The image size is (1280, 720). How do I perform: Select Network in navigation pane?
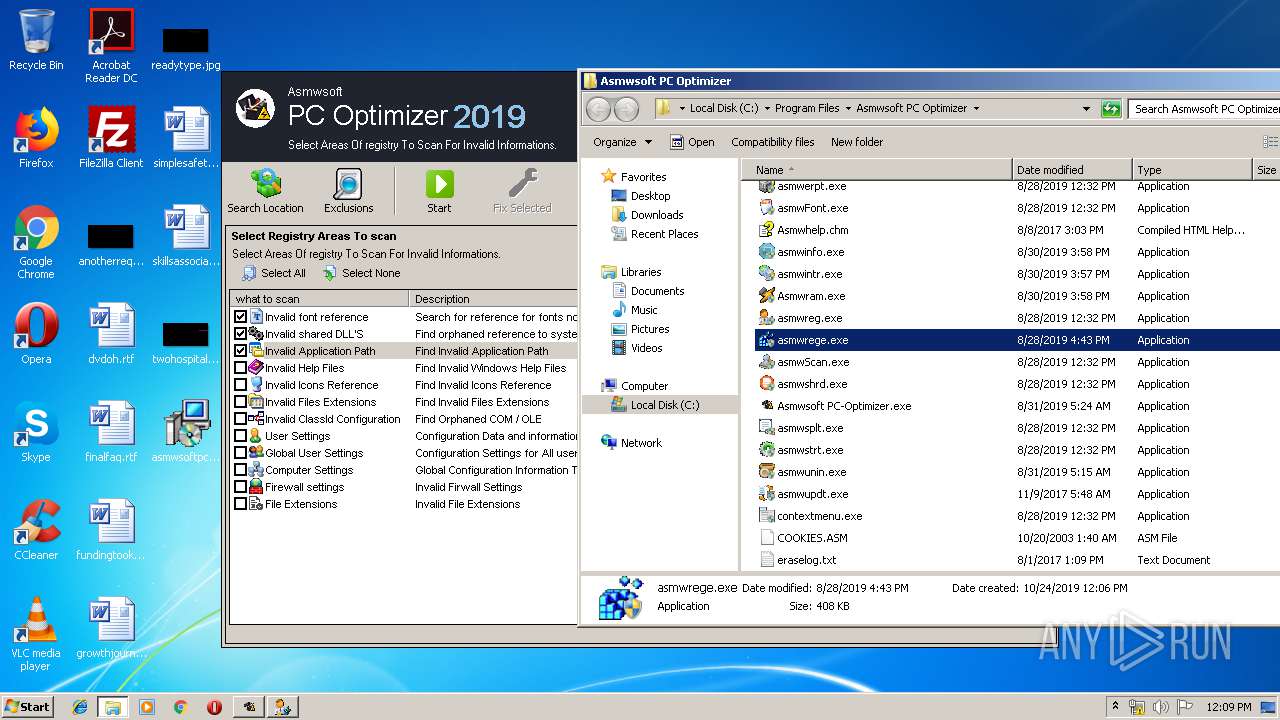tap(641, 443)
